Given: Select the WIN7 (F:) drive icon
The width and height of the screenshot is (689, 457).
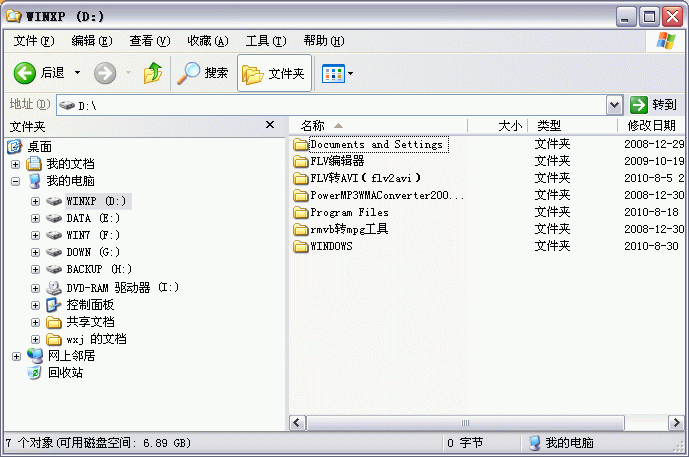Looking at the screenshot, I should coord(54,236).
